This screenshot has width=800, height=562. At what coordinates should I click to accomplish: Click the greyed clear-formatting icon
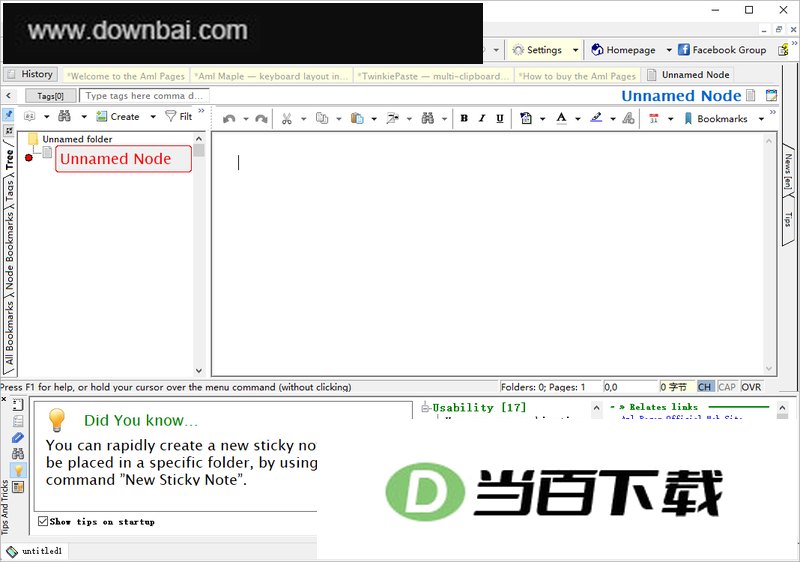tap(629, 118)
